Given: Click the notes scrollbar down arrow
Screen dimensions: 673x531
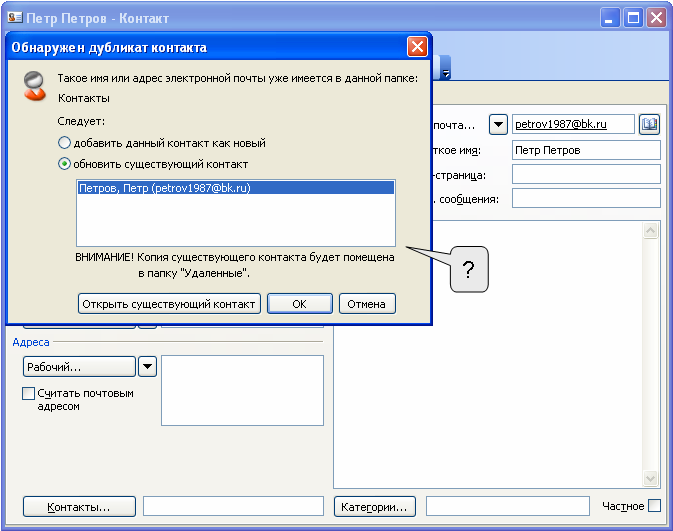Looking at the screenshot, I should click(650, 478).
